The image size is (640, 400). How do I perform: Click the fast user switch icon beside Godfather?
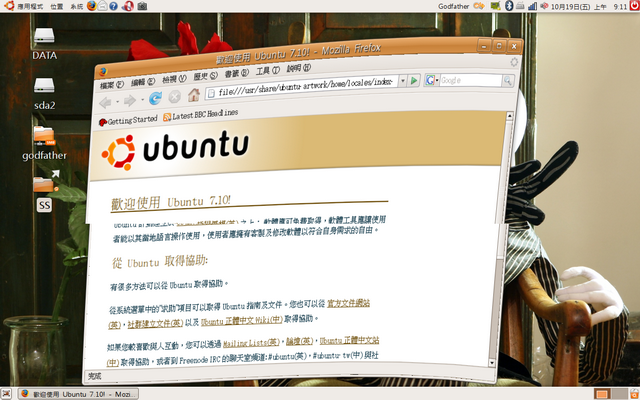(479, 6)
